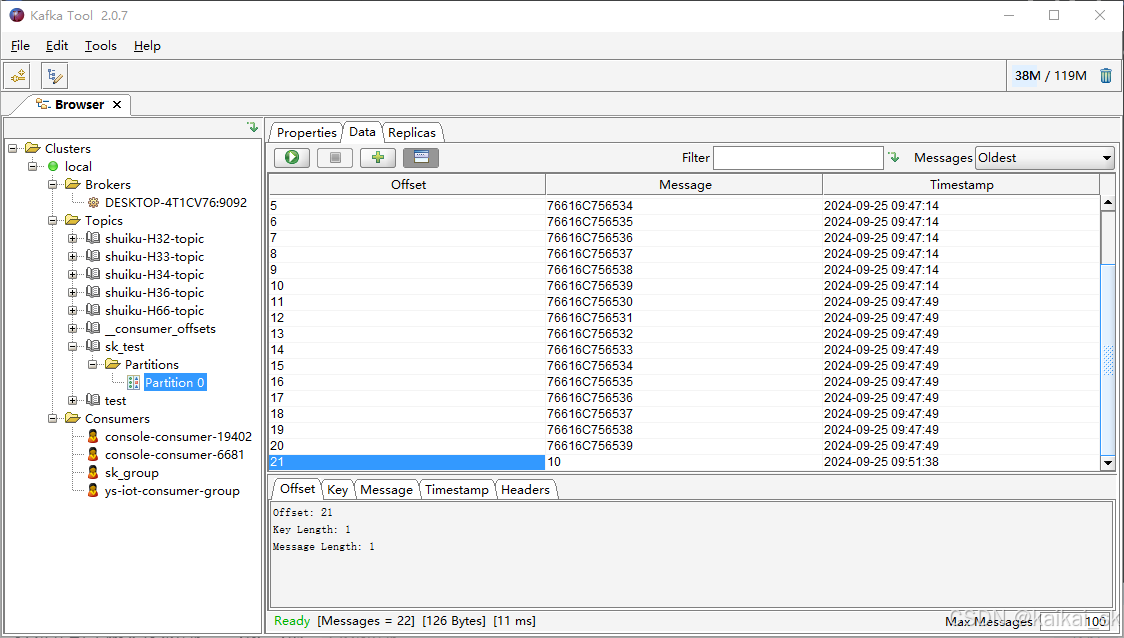This screenshot has height=638, width=1124.
Task: Open the Help menu
Action: [147, 46]
